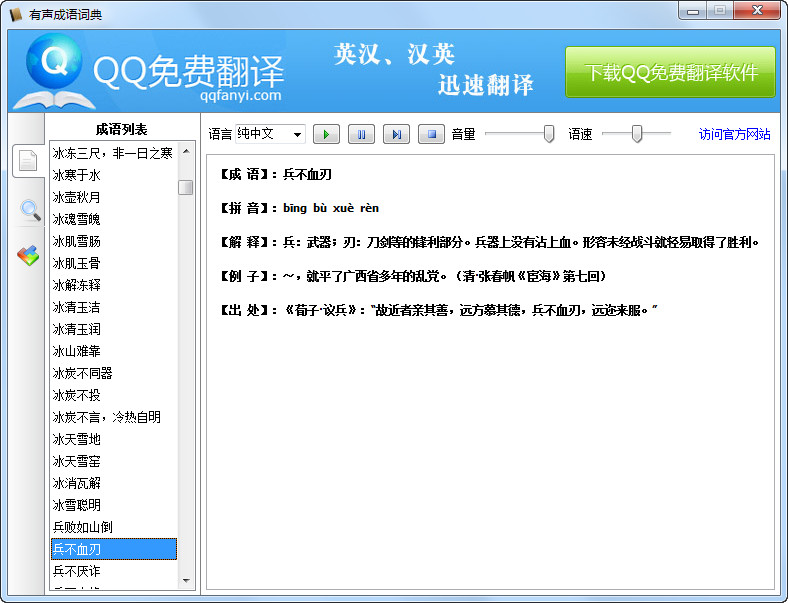Screen dimensions: 788x603
Task: Select 冰天雪地 in the idiom list
Action: tap(114, 439)
